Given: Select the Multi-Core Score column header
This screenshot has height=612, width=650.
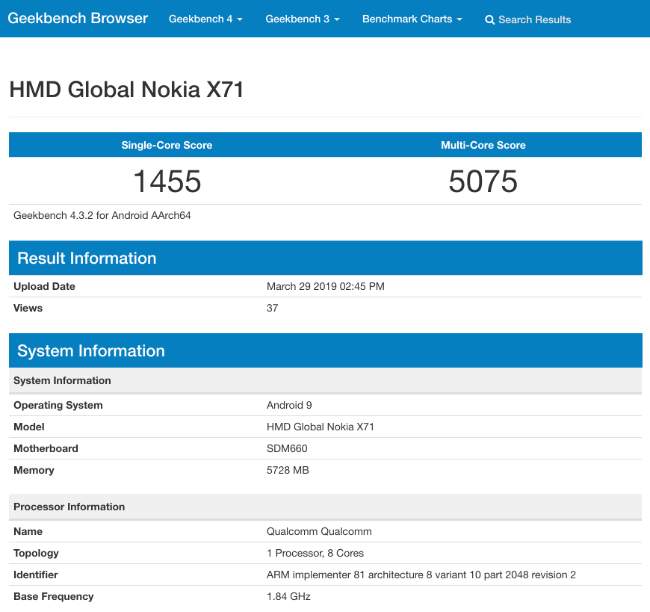Looking at the screenshot, I should pos(483,145).
